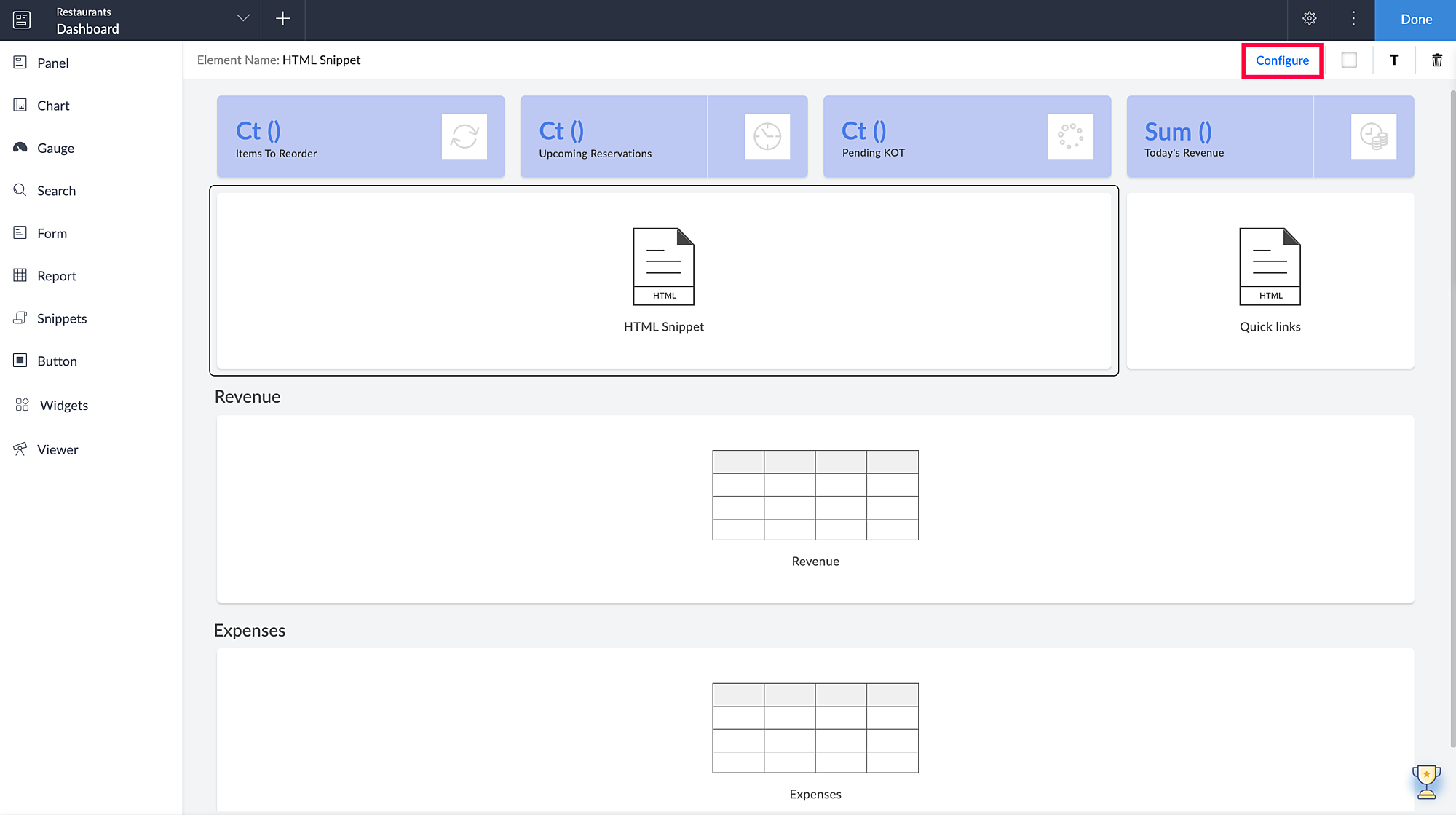Select Chart in the elements sidebar

click(x=53, y=106)
